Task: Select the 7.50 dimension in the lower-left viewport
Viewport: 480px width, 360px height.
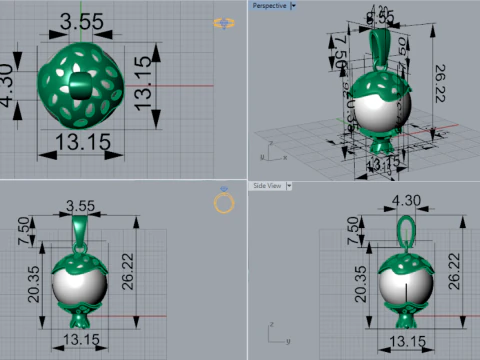Action: 24,230
